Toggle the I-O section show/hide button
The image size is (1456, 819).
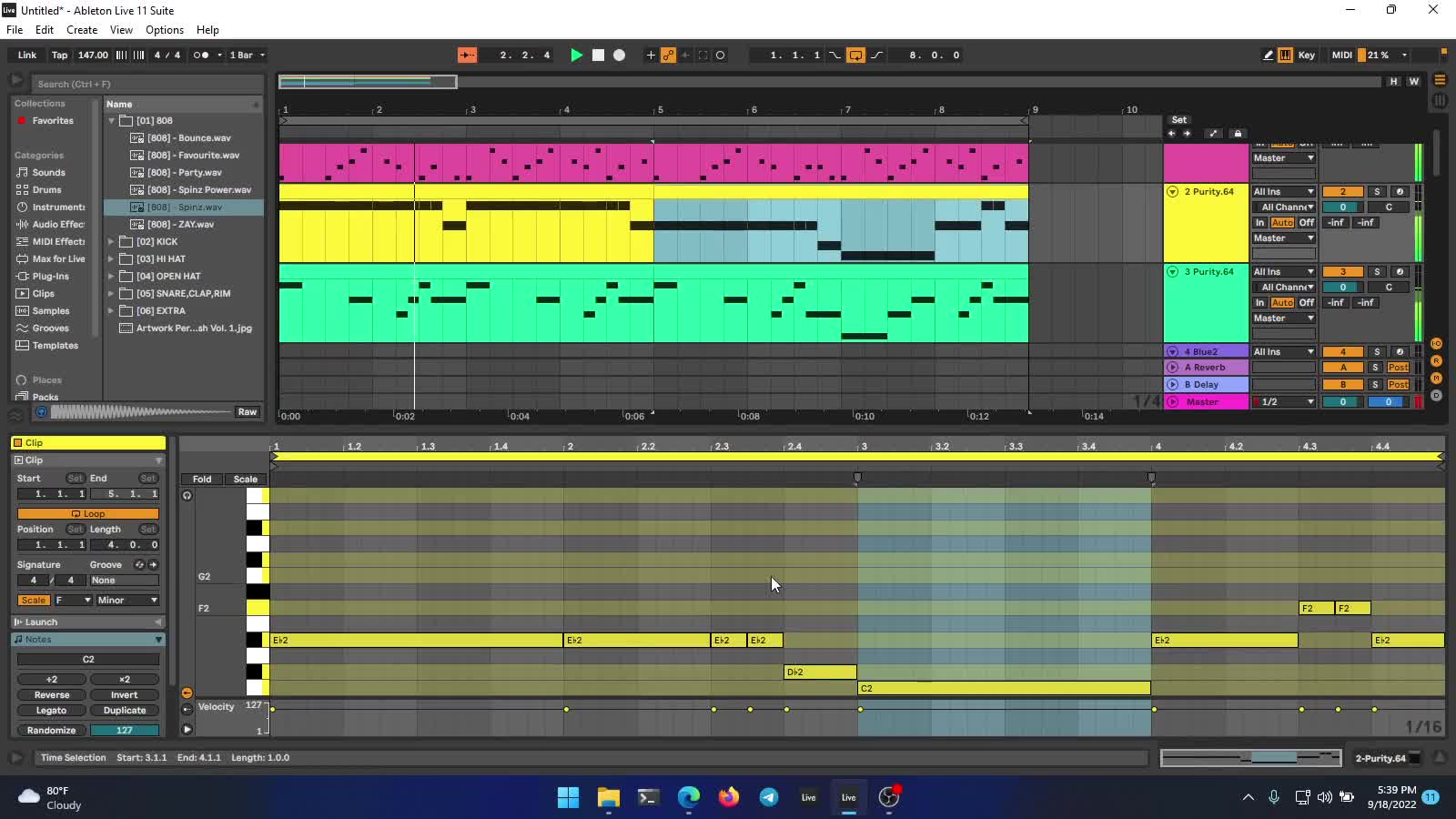[x=1436, y=343]
